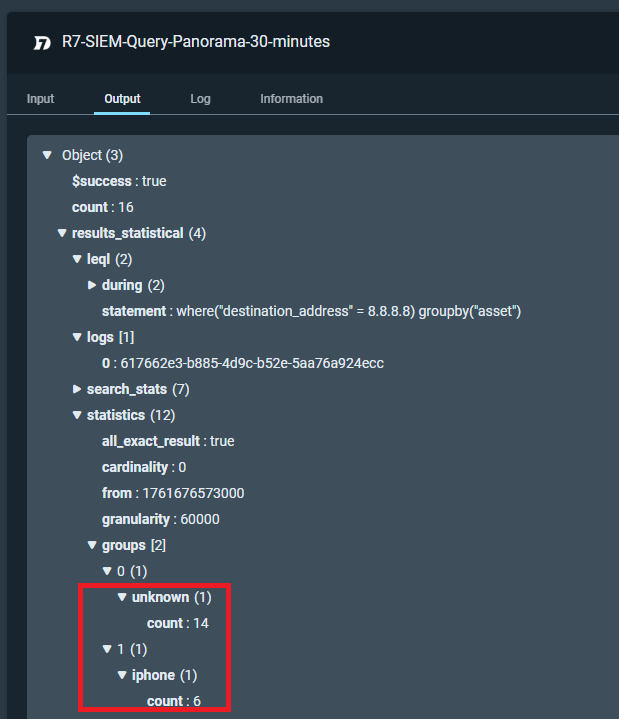The image size is (619, 719).
Task: Switch to the Input tab
Action: point(40,99)
